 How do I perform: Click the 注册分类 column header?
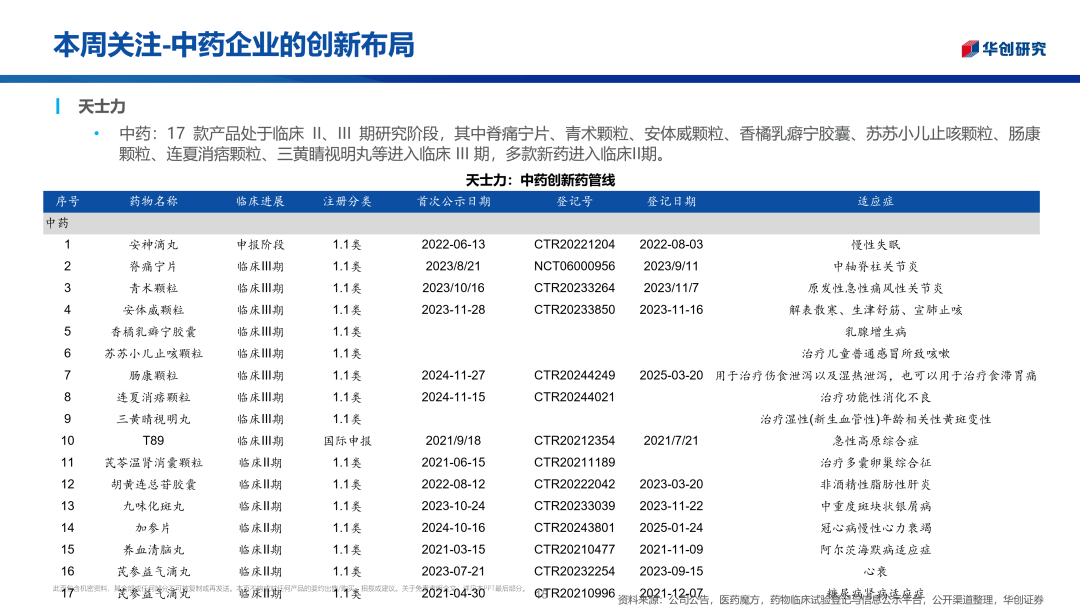(347, 202)
